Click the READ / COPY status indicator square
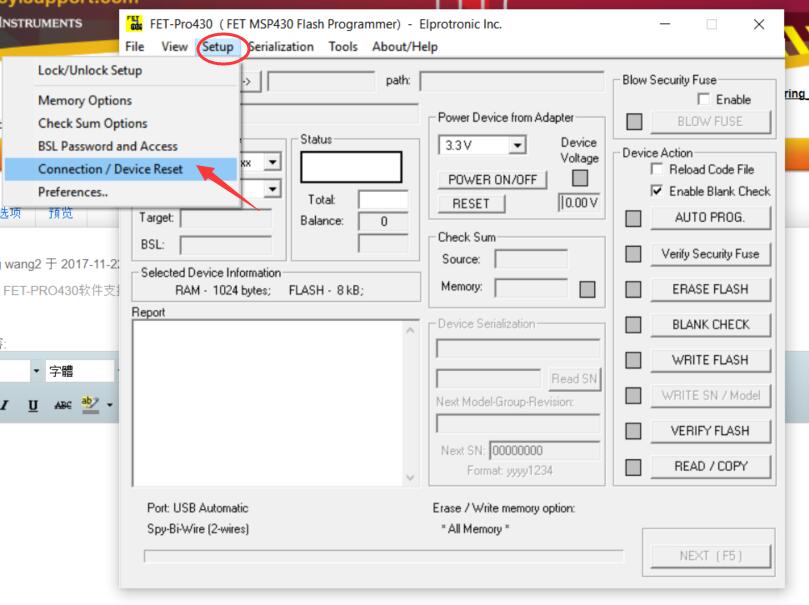Viewport: 809px width, 605px height. (x=633, y=467)
